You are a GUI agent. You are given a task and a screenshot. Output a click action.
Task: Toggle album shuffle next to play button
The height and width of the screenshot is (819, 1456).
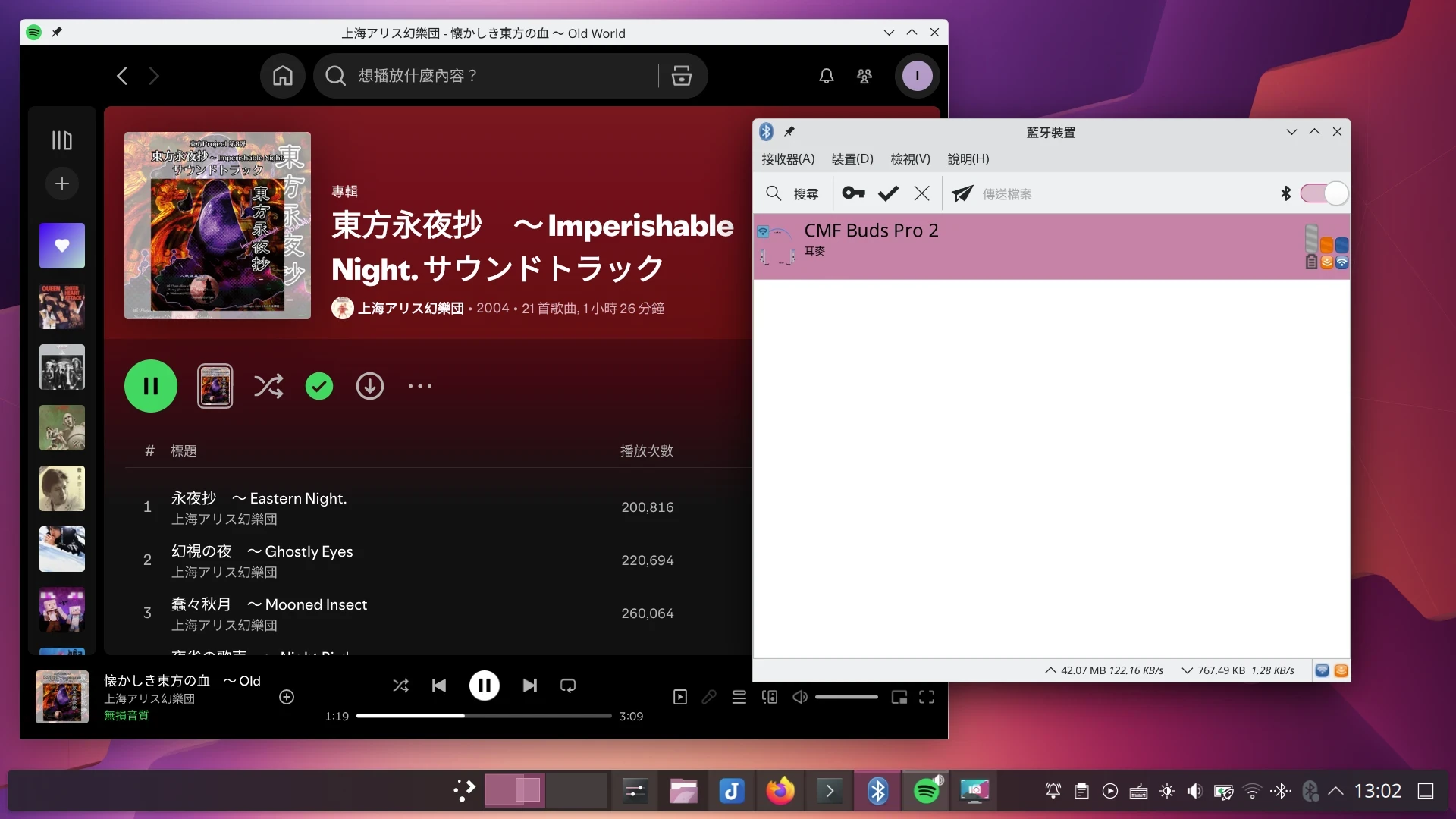click(268, 386)
